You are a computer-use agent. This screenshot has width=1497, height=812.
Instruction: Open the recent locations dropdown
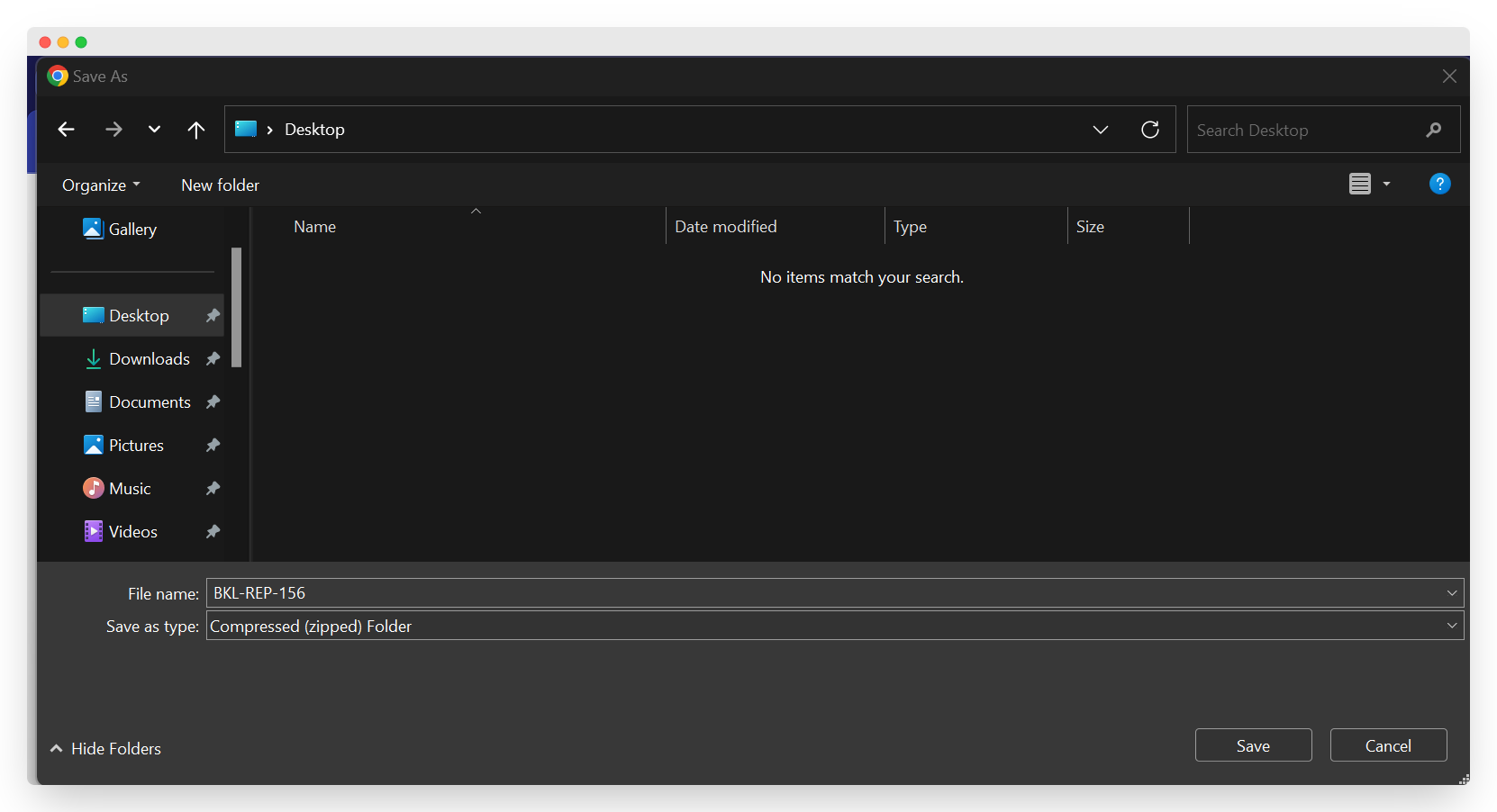(x=154, y=130)
